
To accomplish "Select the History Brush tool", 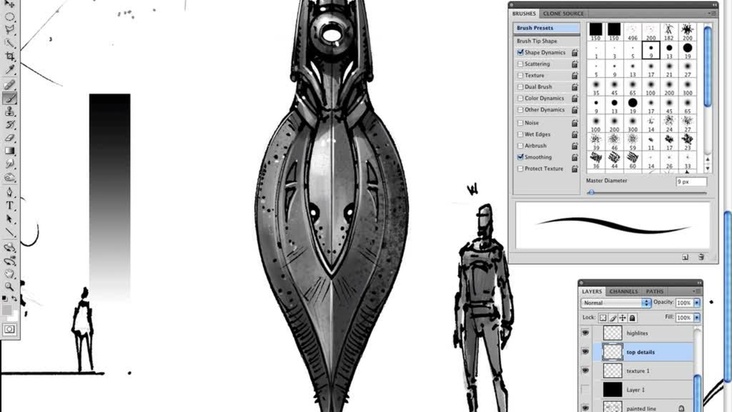I will 9,125.
